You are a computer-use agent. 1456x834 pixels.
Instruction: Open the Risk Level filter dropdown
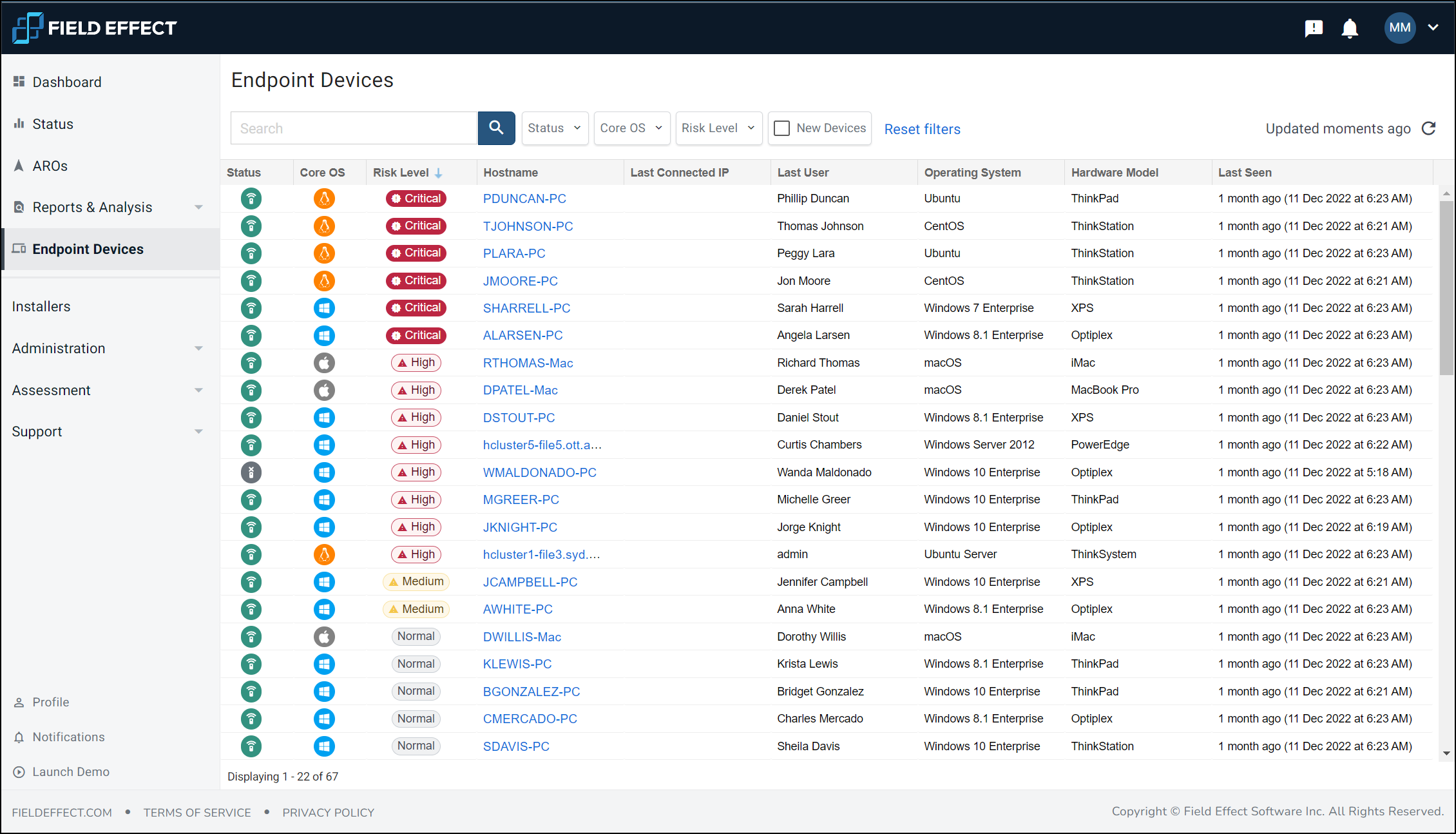(x=718, y=128)
